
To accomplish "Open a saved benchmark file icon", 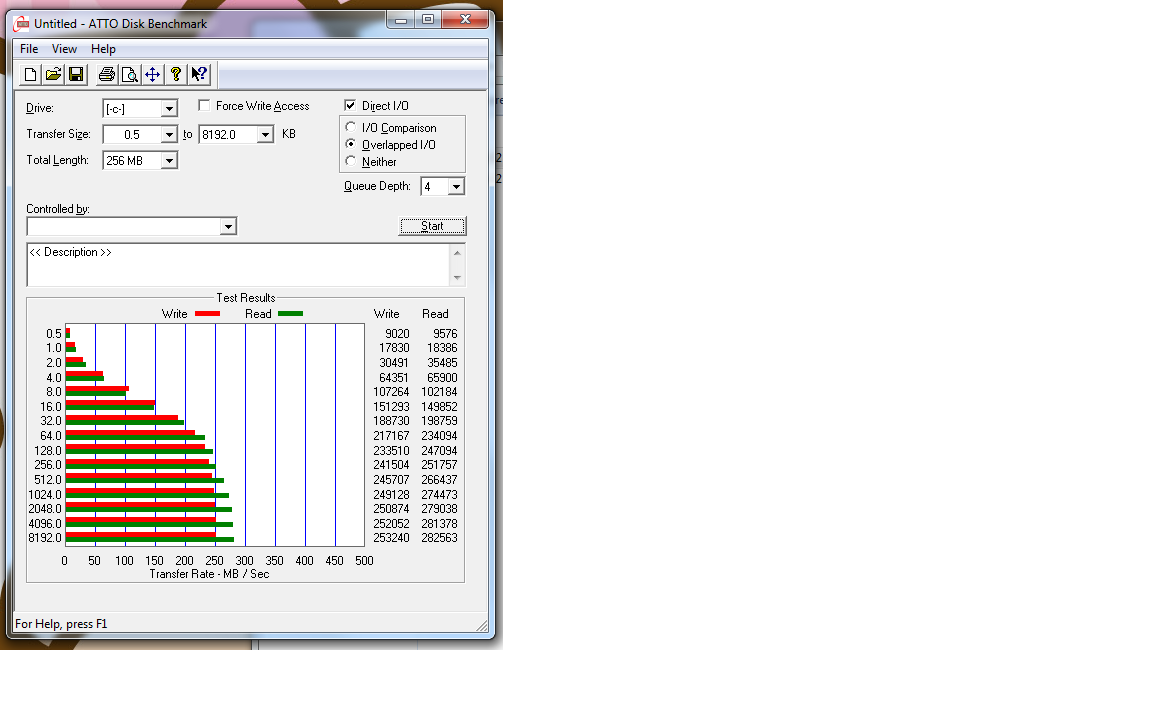I will pyautogui.click(x=53, y=74).
